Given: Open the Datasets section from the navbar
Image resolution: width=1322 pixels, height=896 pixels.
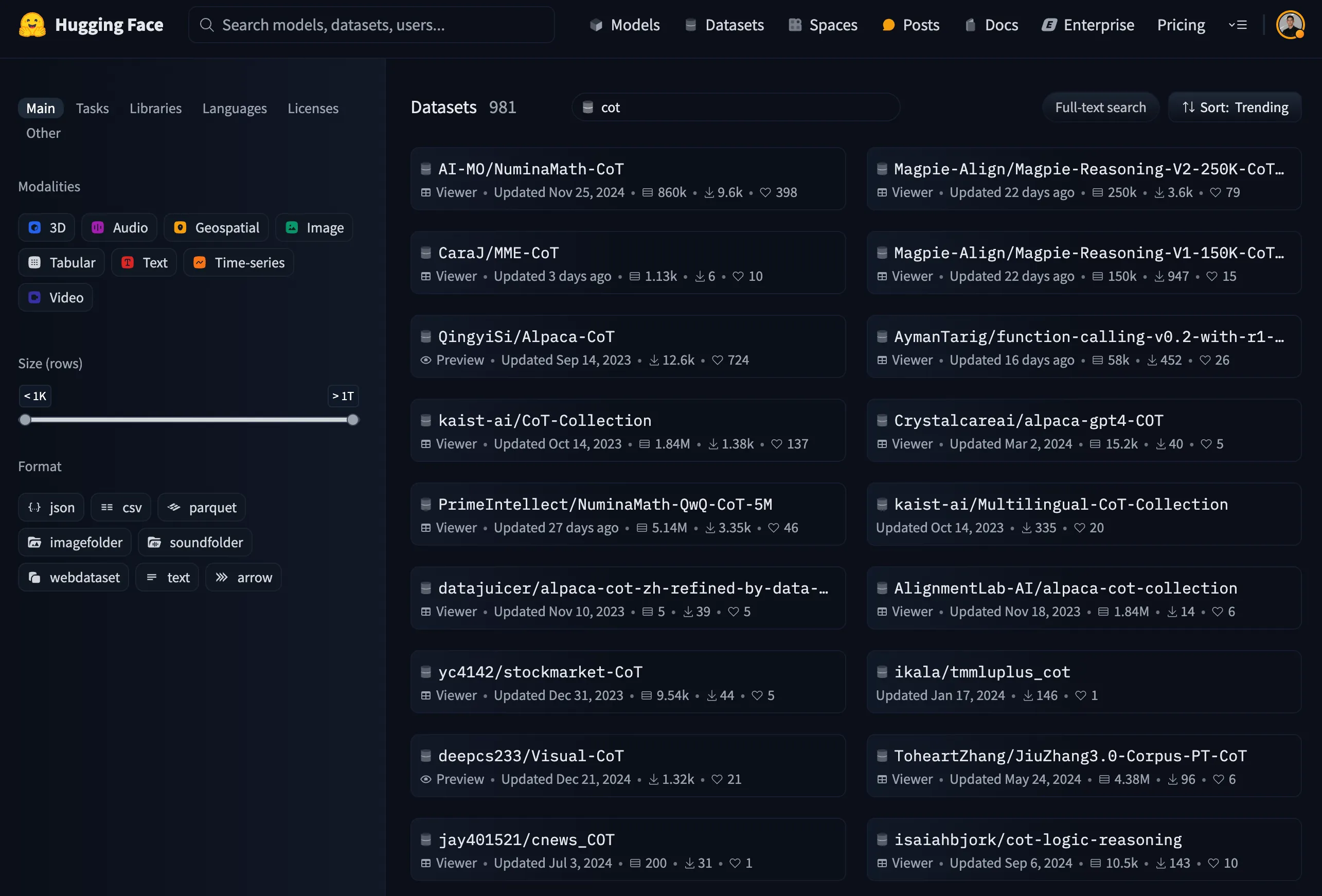Looking at the screenshot, I should click(724, 25).
